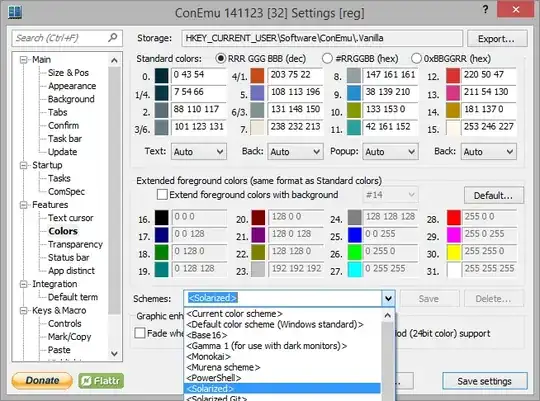The image size is (540, 401).
Task: Click settings tree scrollbar up arrow
Action: click(114, 61)
